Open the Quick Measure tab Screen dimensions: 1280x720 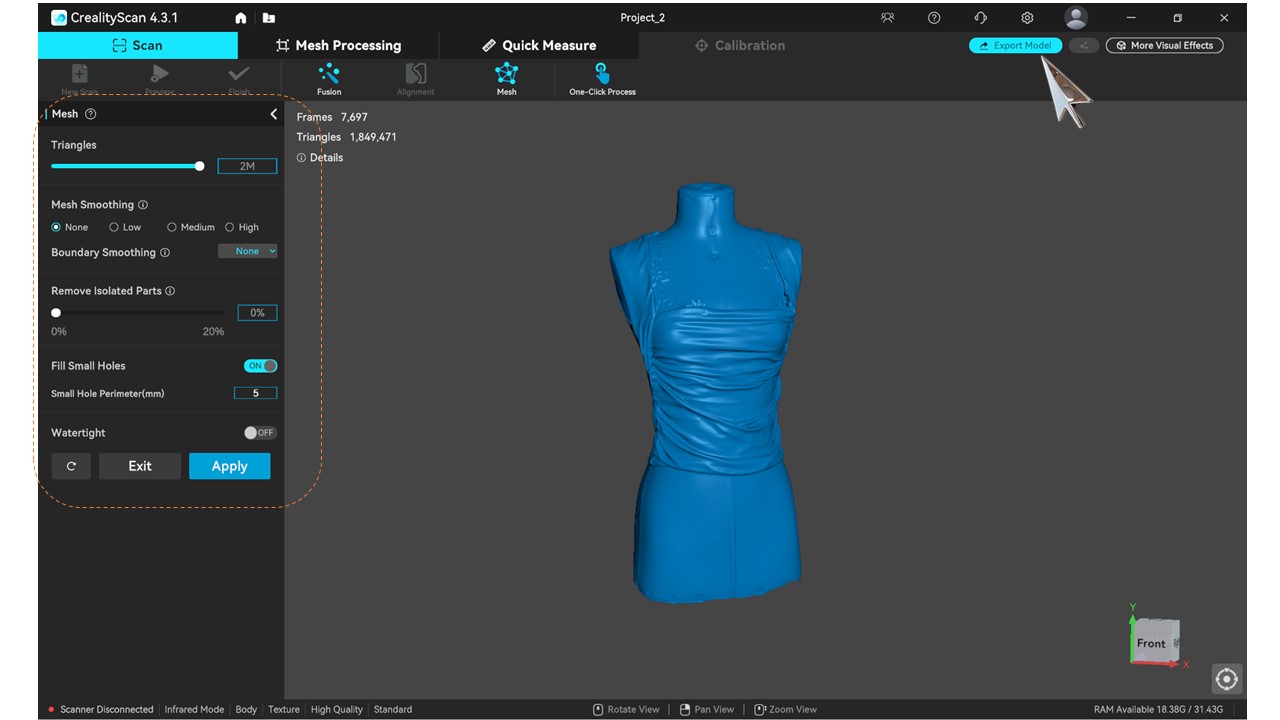(x=539, y=45)
